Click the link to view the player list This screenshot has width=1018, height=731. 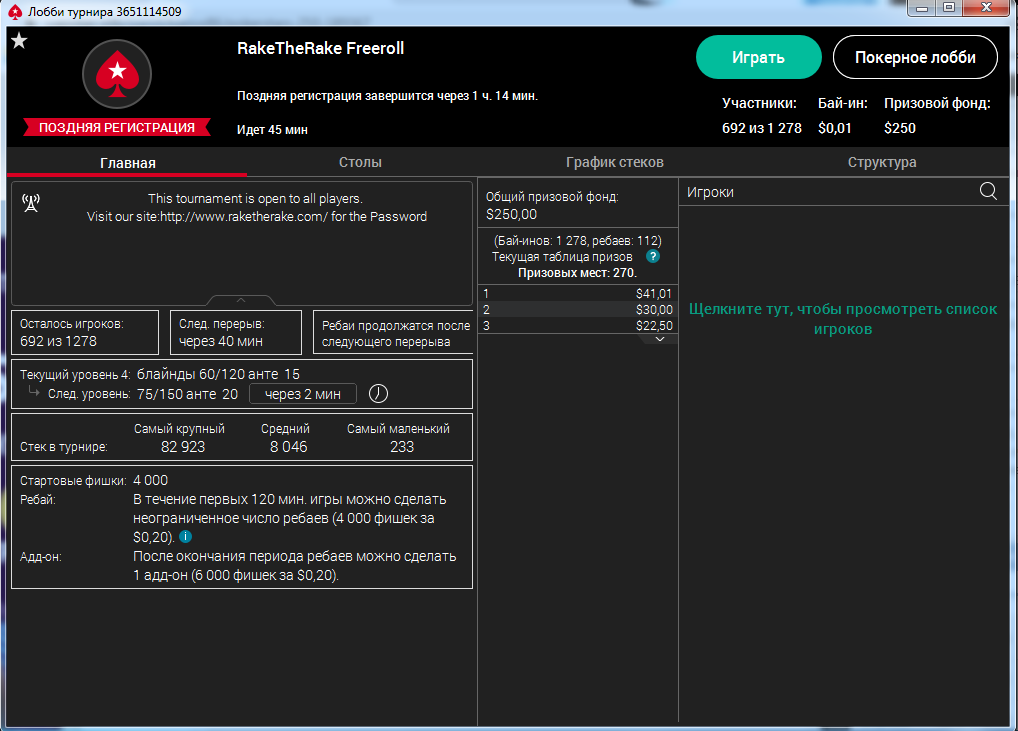[x=843, y=319]
